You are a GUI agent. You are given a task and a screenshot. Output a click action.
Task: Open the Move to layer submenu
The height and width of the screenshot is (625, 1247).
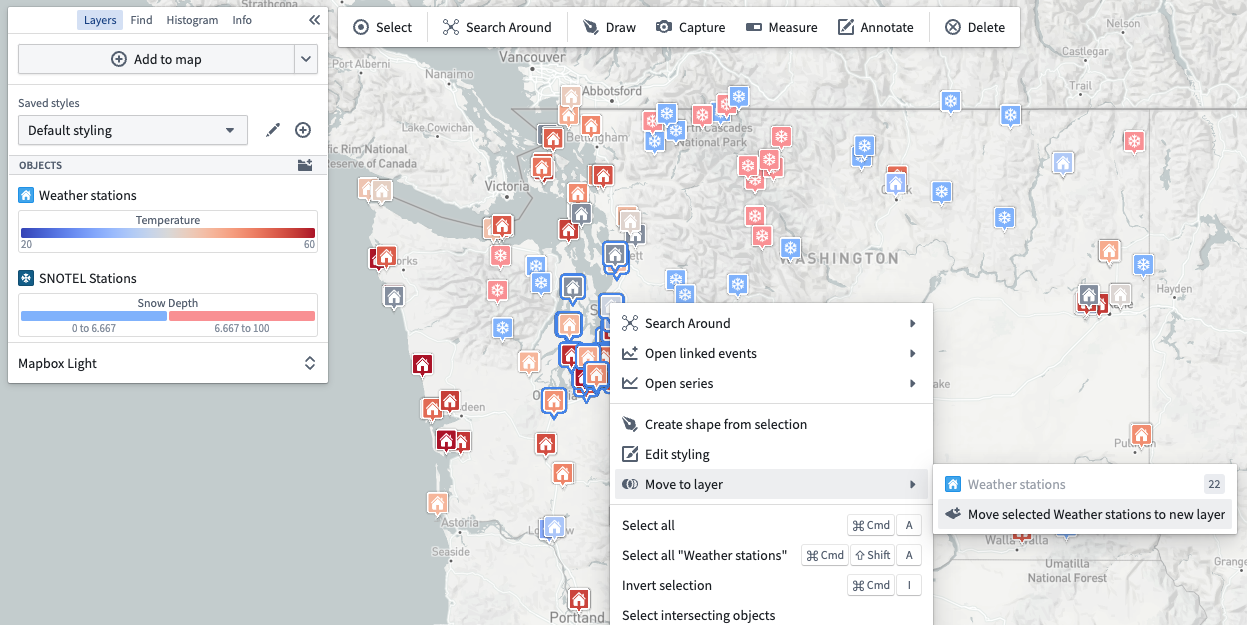[771, 484]
